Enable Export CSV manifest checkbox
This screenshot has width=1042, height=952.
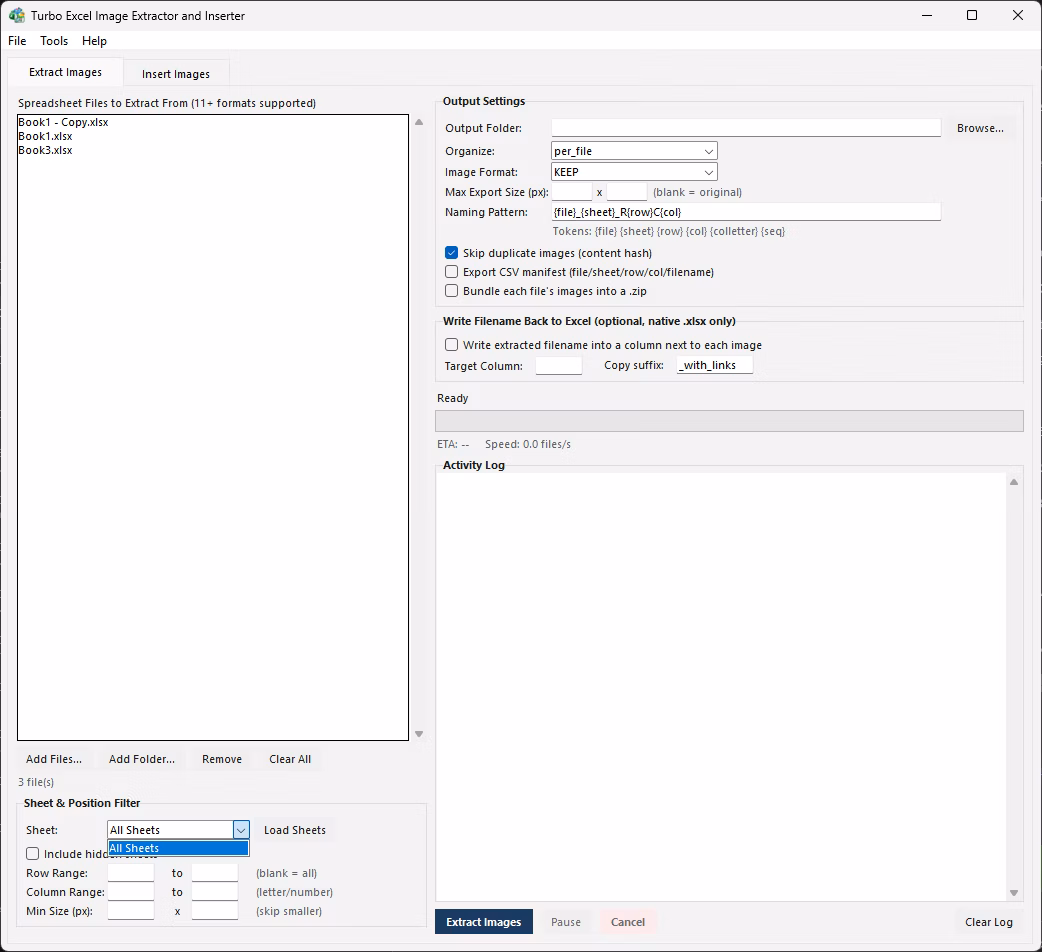[x=451, y=272]
